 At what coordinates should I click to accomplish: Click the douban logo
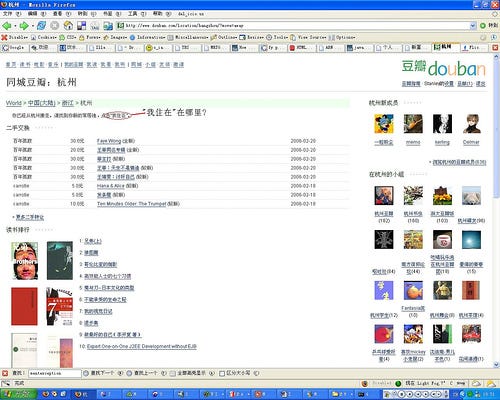click(x=443, y=68)
